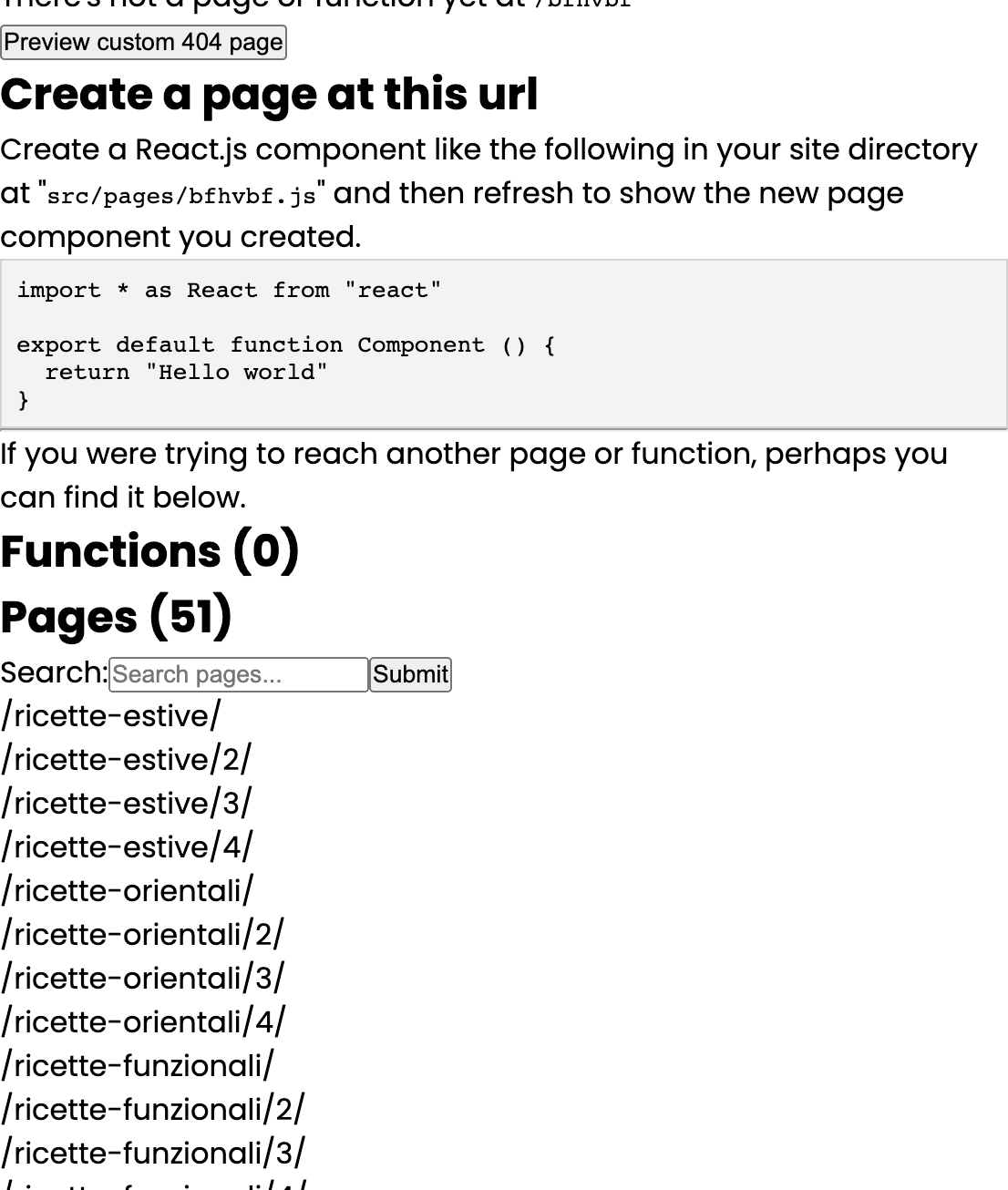This screenshot has height=1190, width=1008.
Task: Open the /ricette-funzionali/3/ link
Action: click(x=153, y=1154)
